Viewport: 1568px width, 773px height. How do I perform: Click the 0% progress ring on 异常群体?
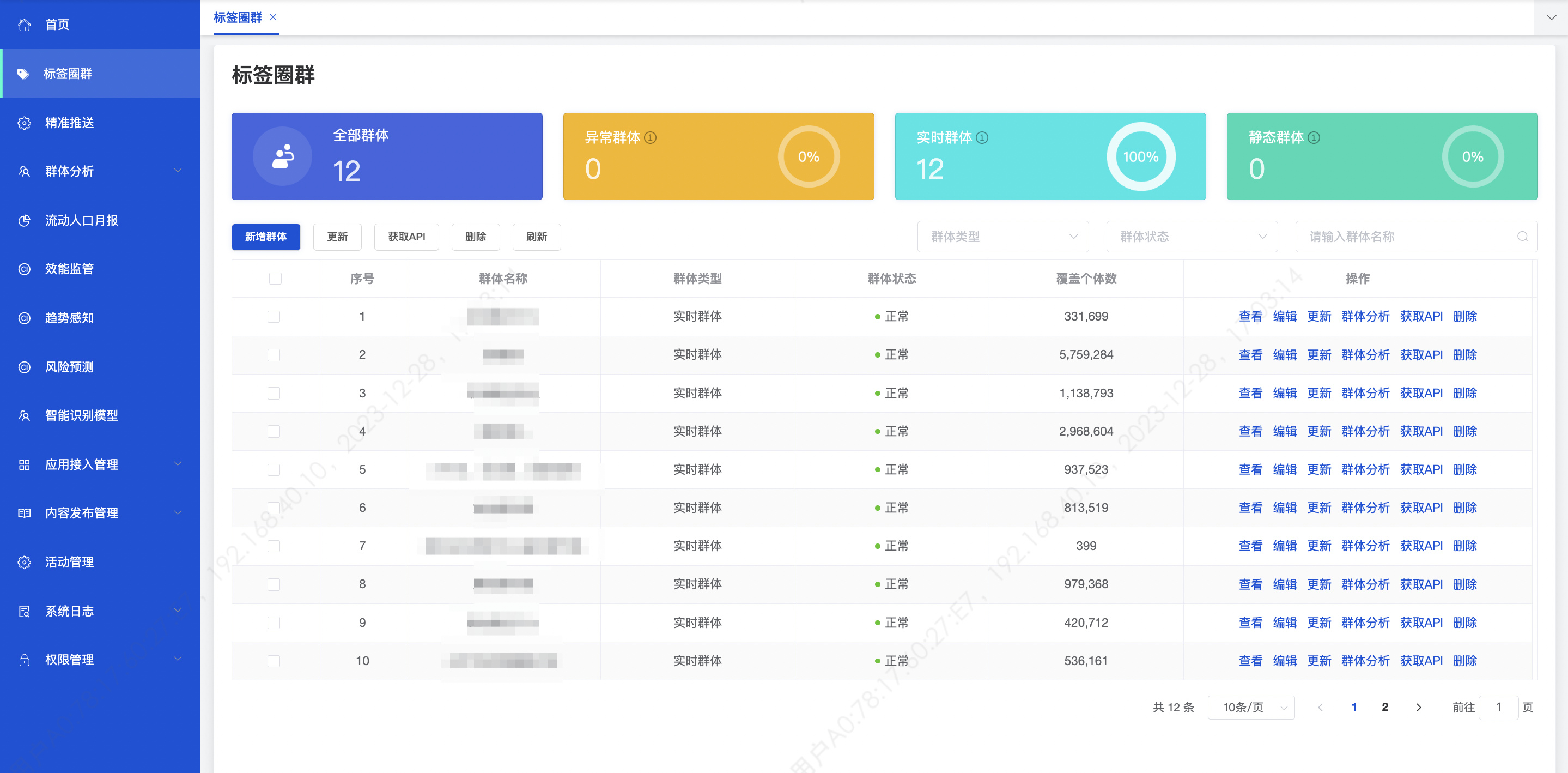[x=809, y=156]
